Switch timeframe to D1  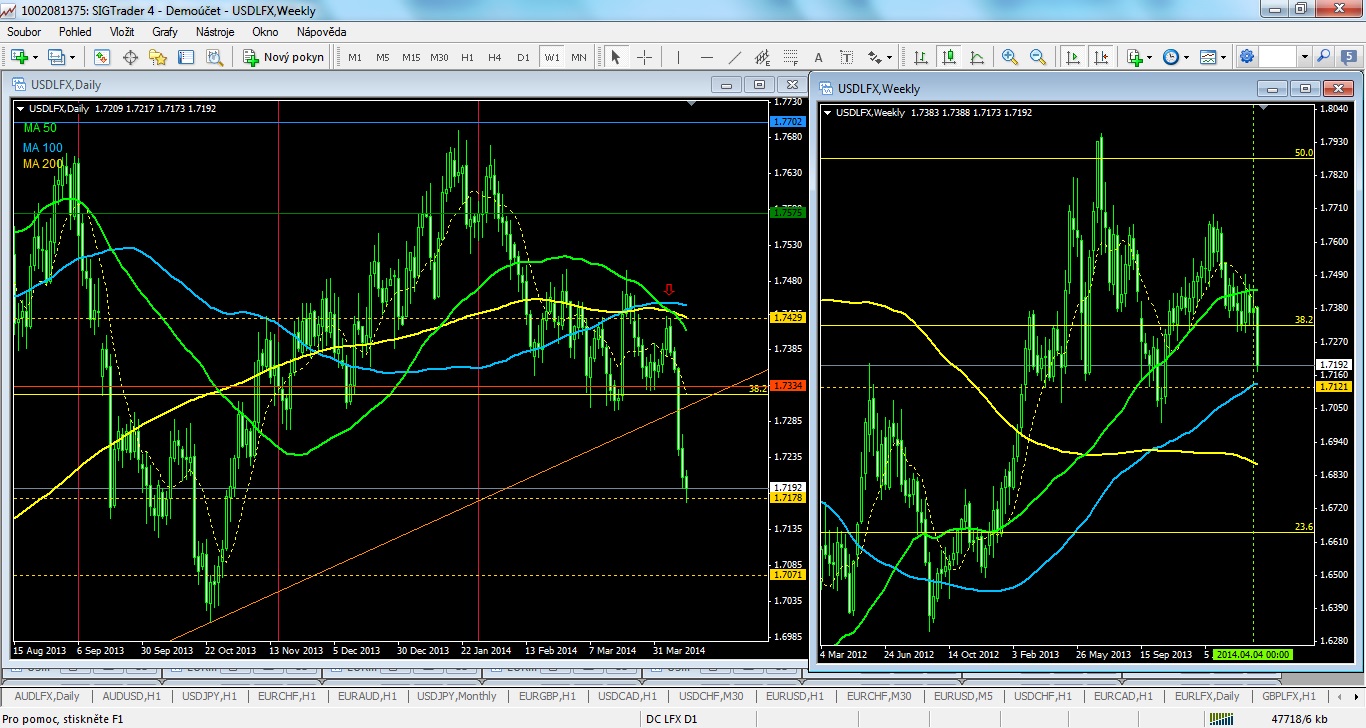(523, 58)
